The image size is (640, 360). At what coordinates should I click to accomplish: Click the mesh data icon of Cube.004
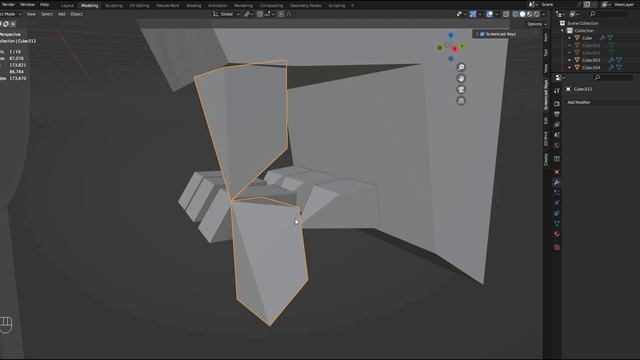619,67
